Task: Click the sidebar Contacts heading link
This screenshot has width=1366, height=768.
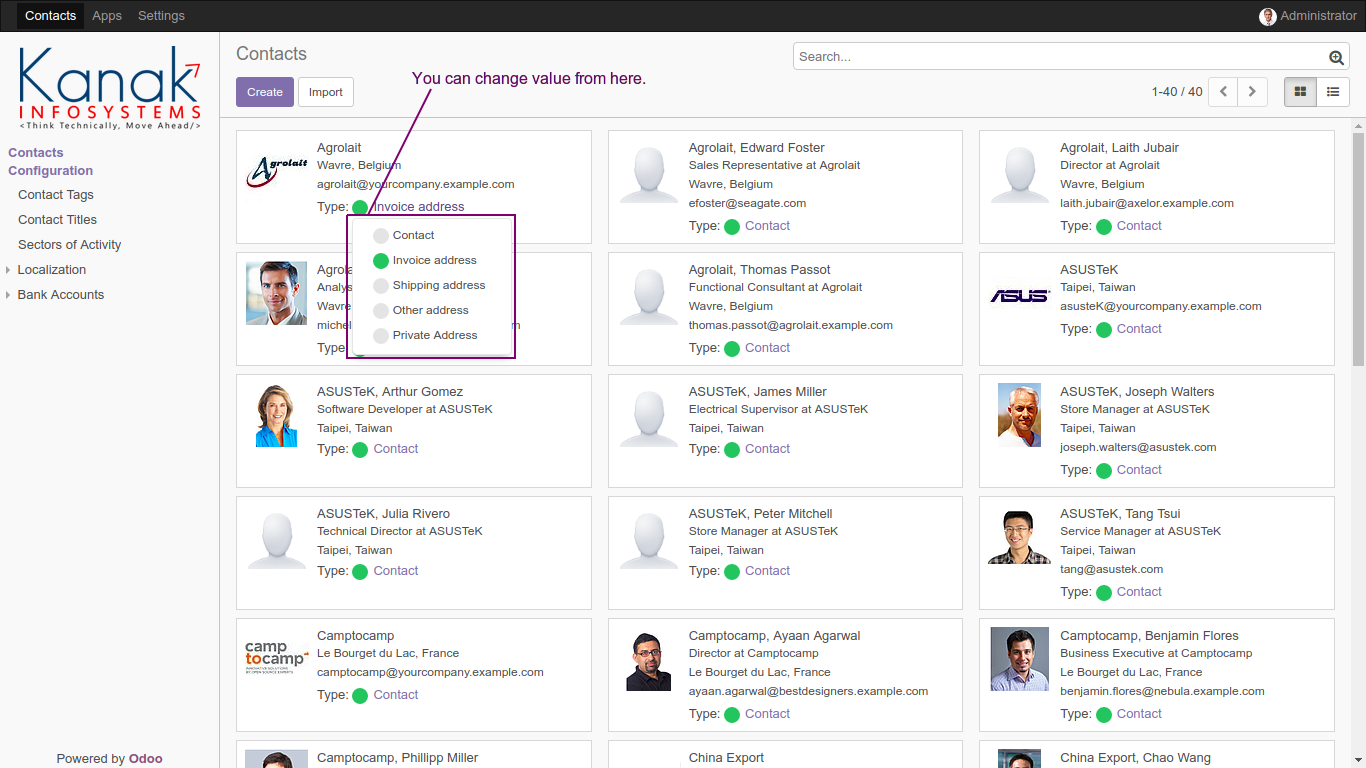Action: pyautogui.click(x=36, y=153)
